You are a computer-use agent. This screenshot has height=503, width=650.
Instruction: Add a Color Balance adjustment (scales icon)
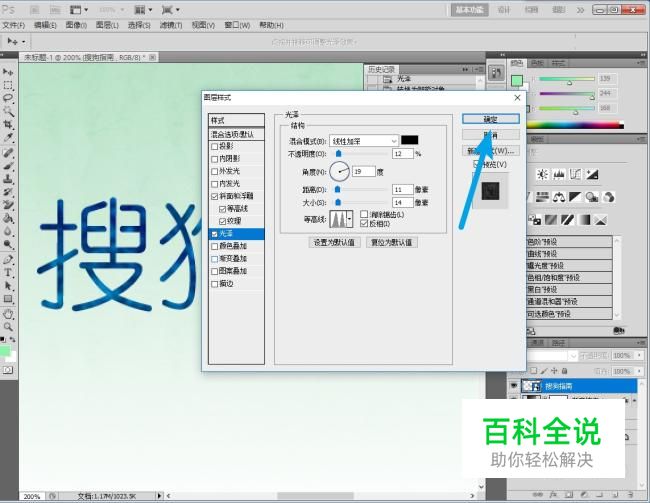click(559, 197)
